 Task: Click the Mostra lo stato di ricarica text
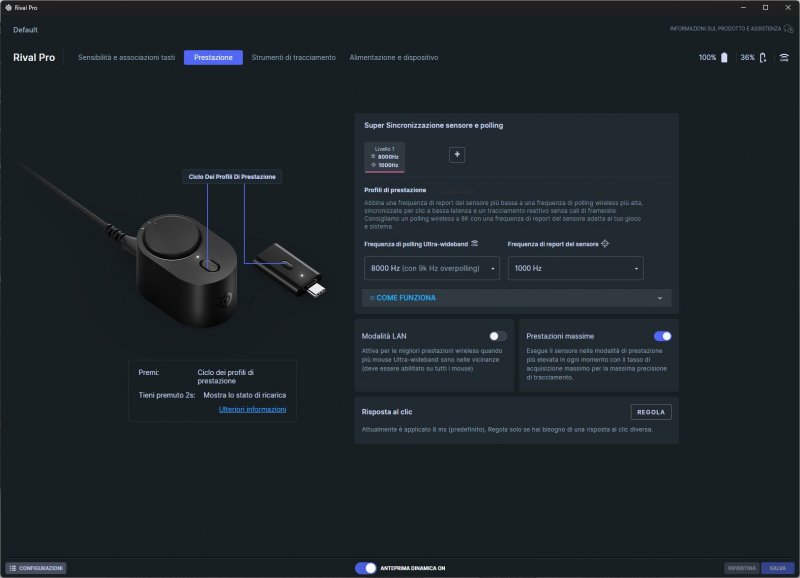[x=244, y=395]
